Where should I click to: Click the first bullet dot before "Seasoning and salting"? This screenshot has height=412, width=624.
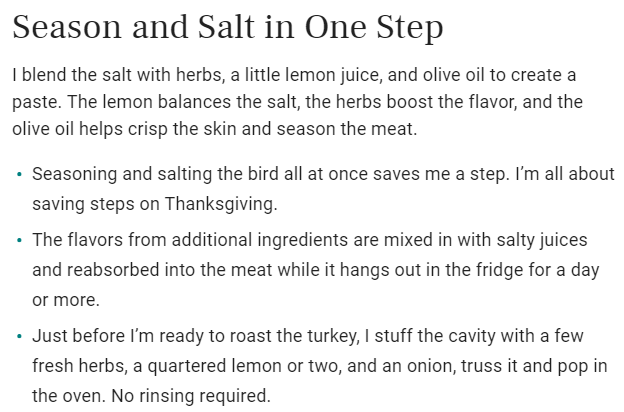click(20, 174)
